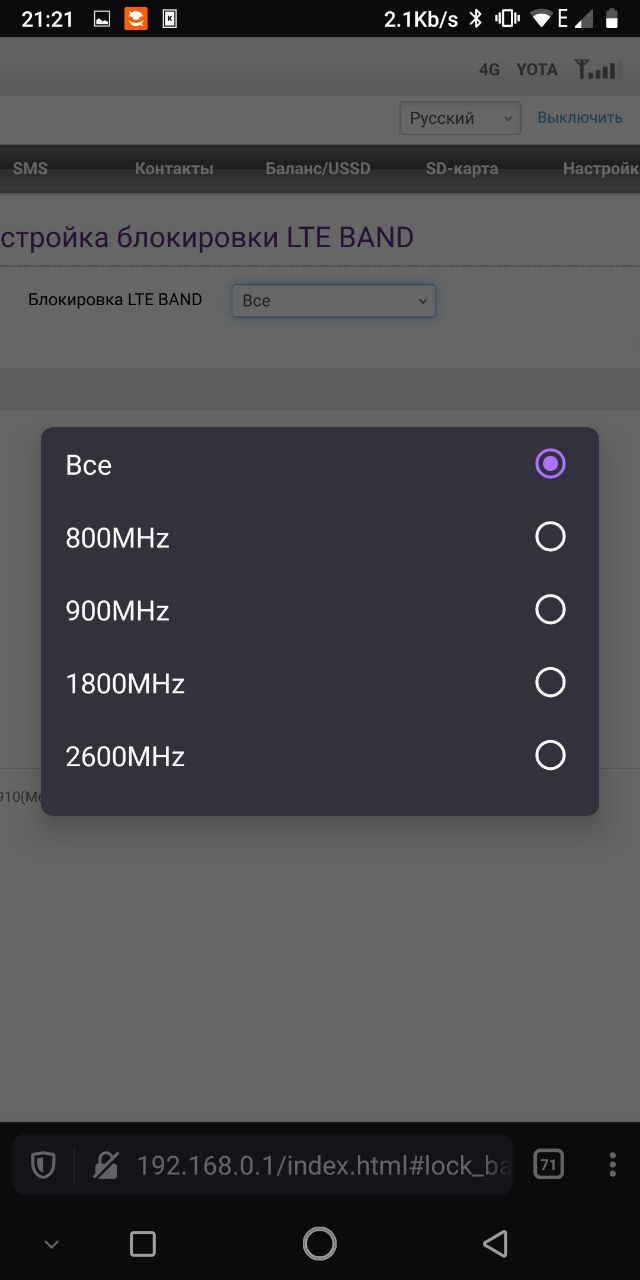Tap the recent apps square button
The image size is (640, 1280).
(x=143, y=1243)
